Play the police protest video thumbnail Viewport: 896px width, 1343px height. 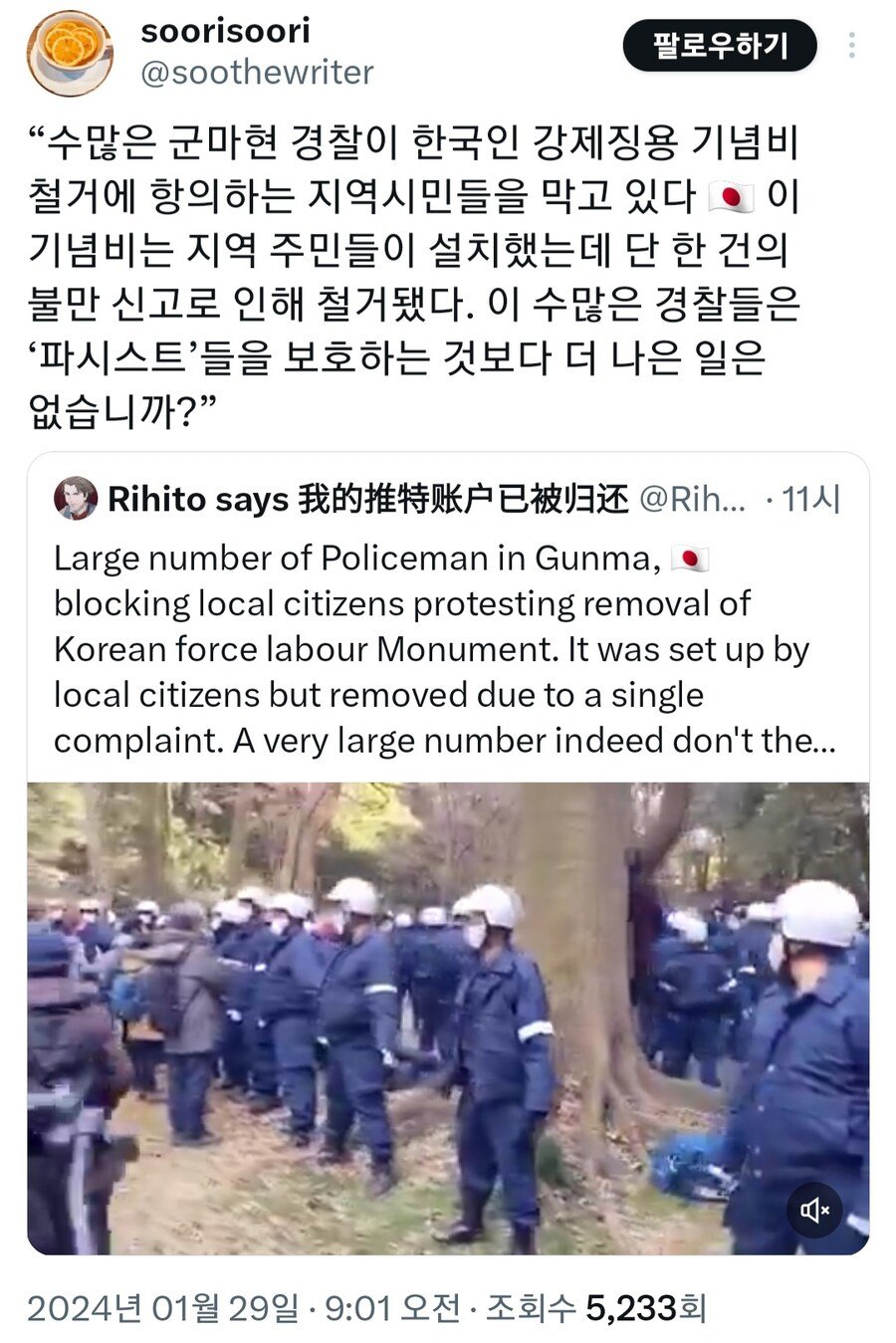[x=448, y=1017]
